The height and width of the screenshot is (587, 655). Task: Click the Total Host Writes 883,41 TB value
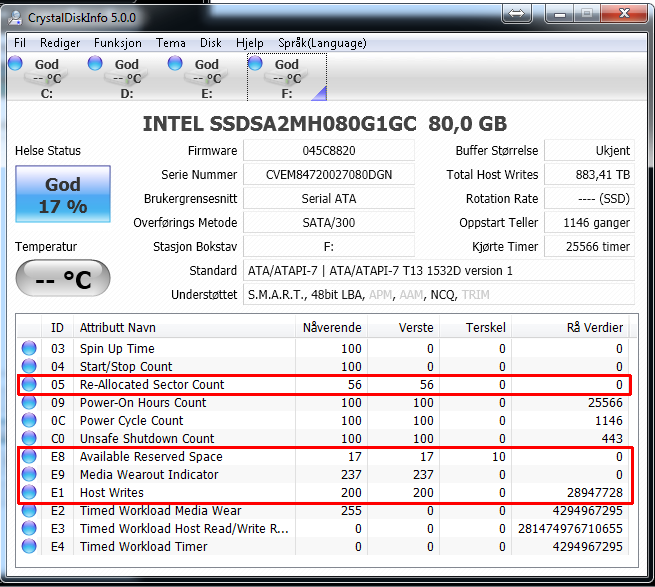point(589,175)
